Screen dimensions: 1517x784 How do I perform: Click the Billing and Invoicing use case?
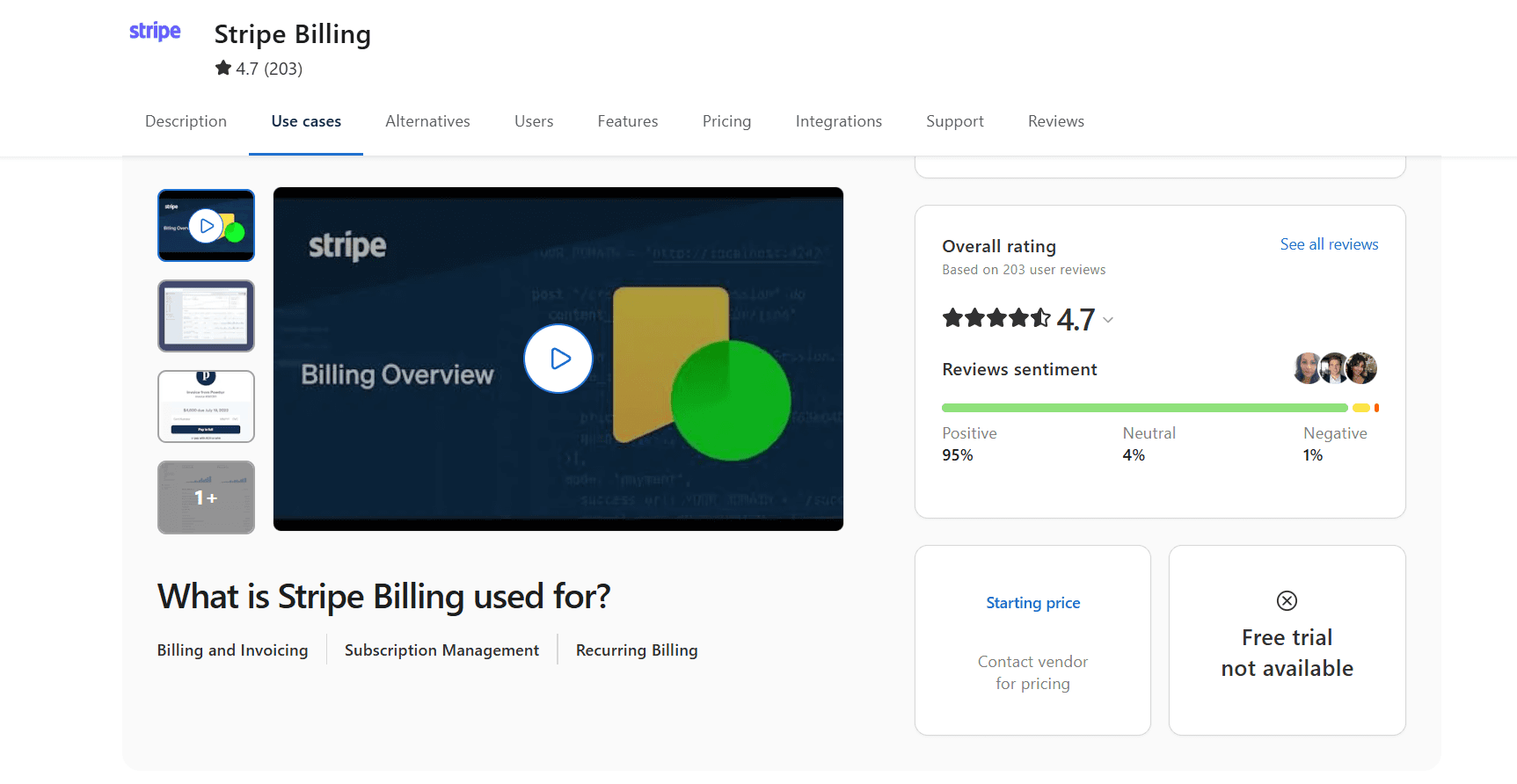click(232, 650)
